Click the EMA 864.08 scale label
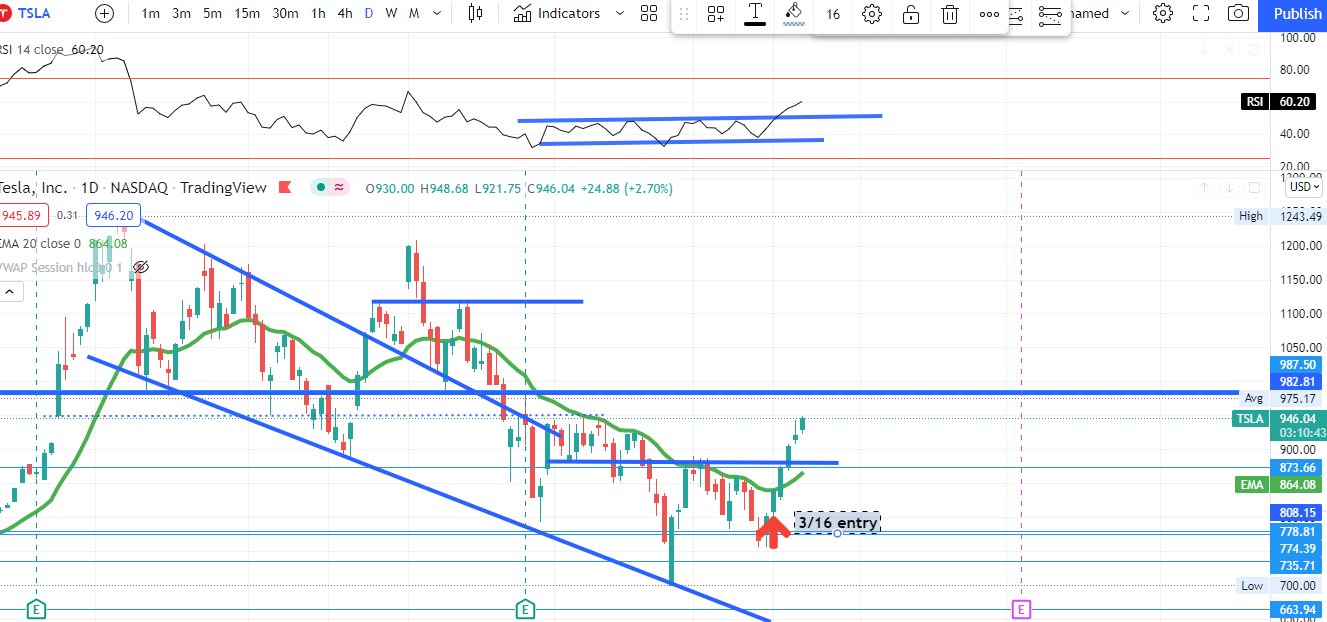 pyautogui.click(x=1279, y=485)
